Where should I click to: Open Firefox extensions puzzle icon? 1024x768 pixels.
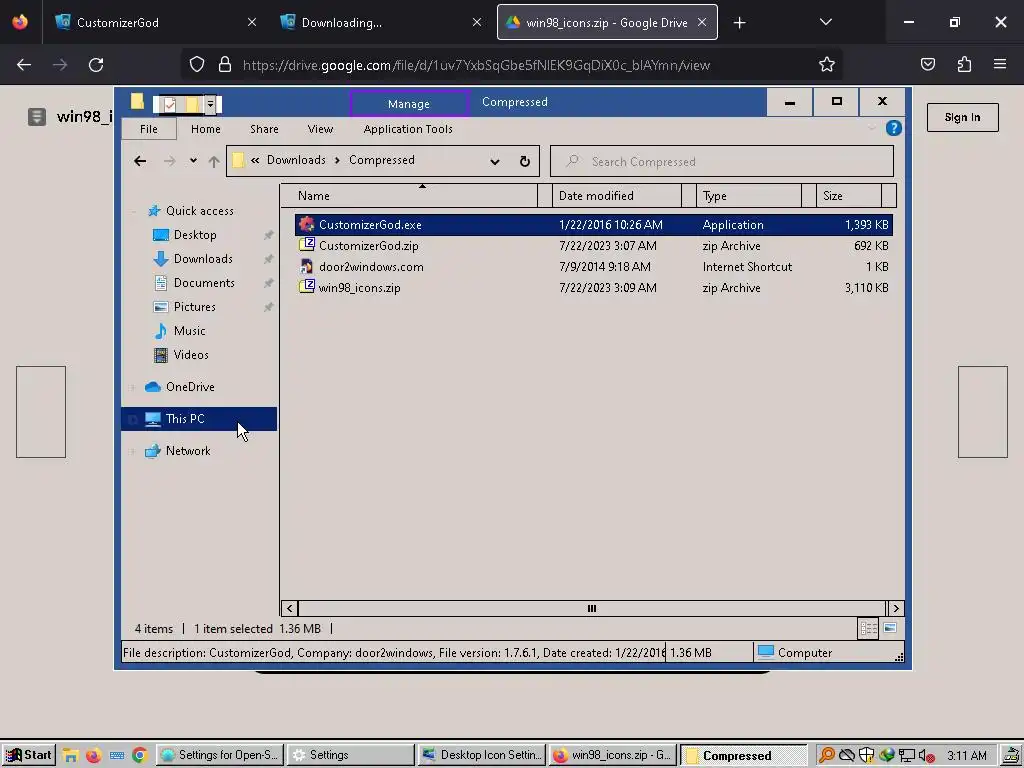tap(964, 65)
